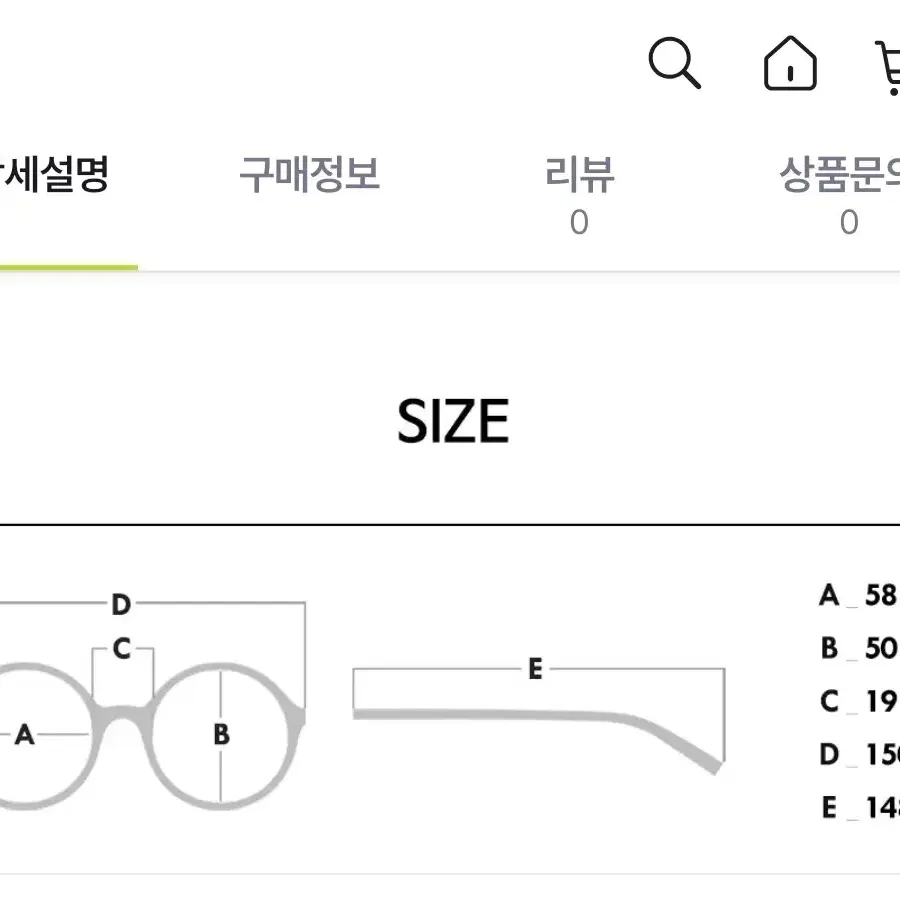The image size is (900, 900).
Task: Open the 구매정보 tab
Action: click(309, 174)
